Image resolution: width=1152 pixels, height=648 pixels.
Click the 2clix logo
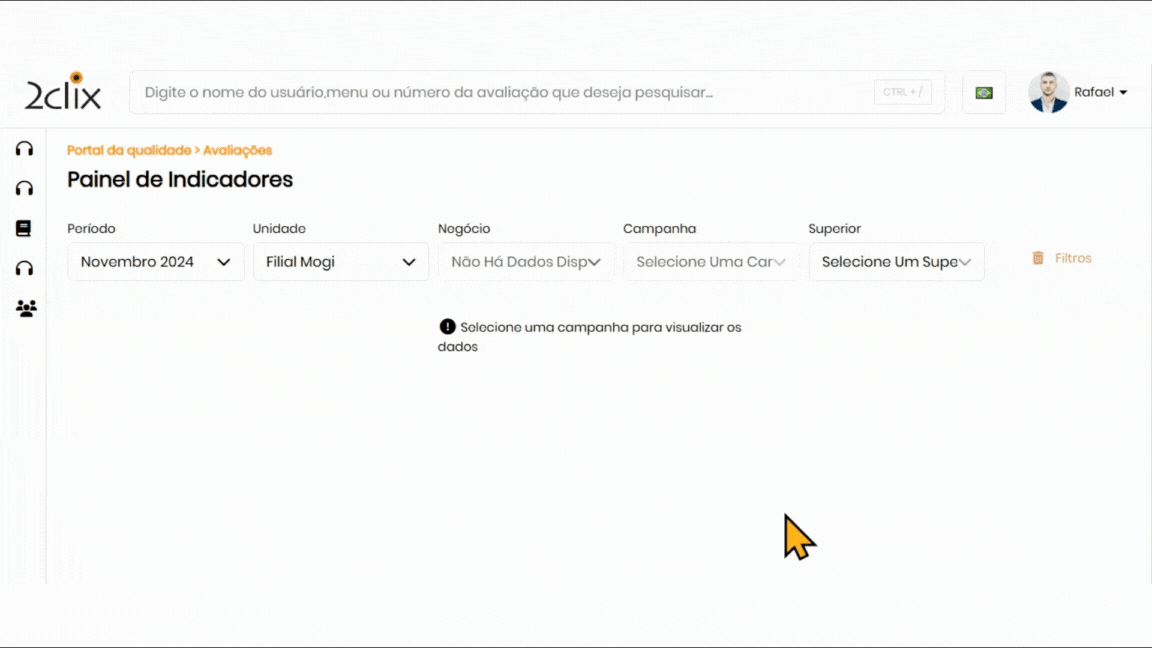(x=63, y=92)
